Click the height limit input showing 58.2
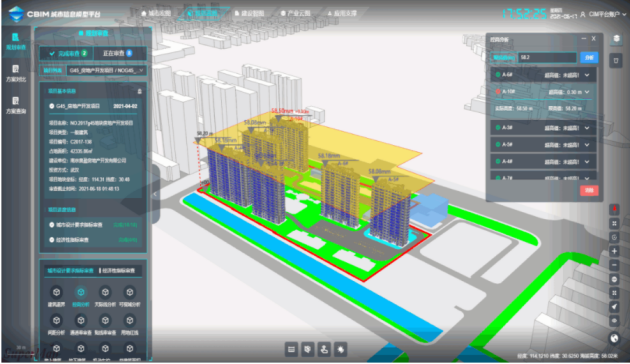 click(547, 57)
